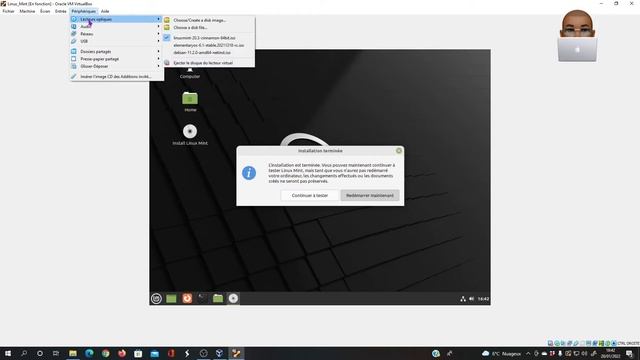Launch Firefox from the Mint panel

[x=187, y=299]
